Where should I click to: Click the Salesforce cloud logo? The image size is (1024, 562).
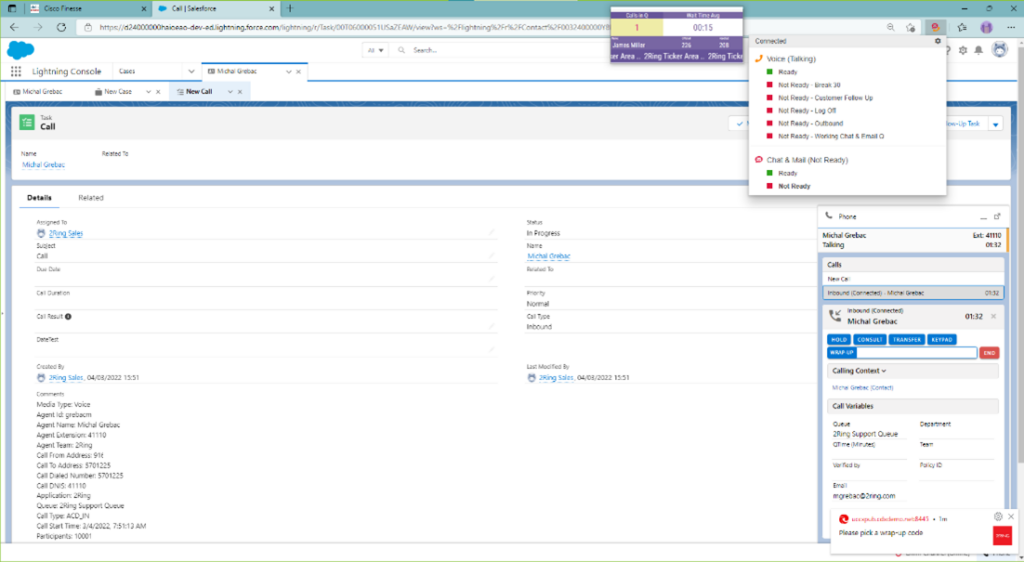coord(20,50)
